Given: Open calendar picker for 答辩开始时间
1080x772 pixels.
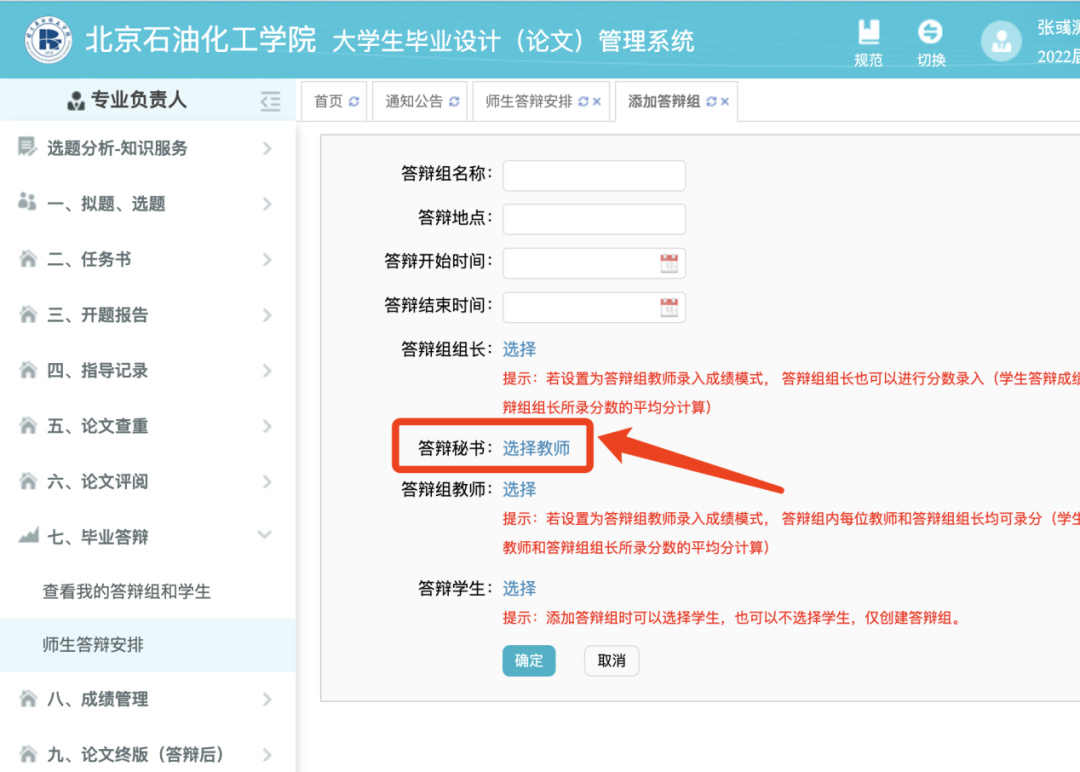Looking at the screenshot, I should 669,263.
